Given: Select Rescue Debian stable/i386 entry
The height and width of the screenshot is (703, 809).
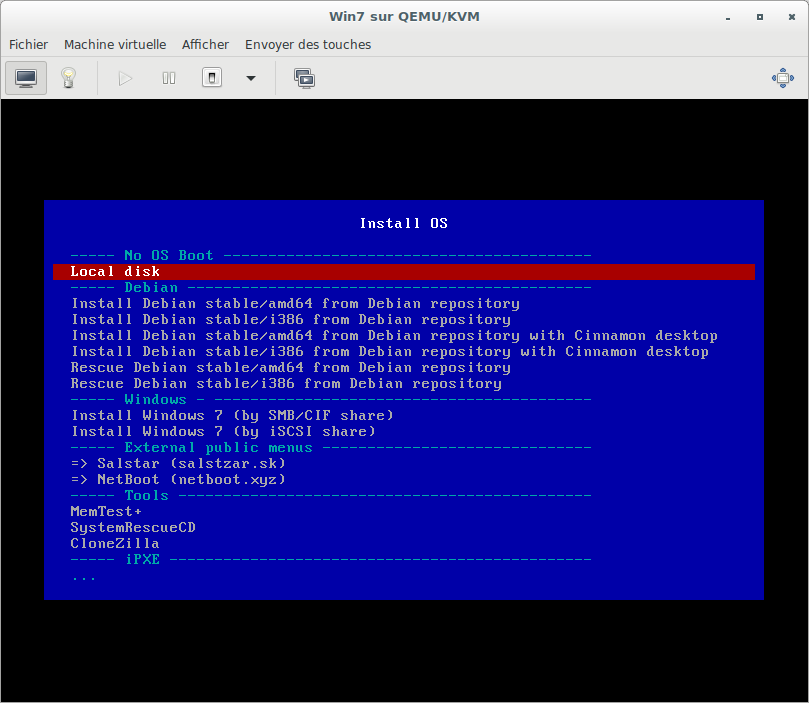Looking at the screenshot, I should click(x=286, y=384).
